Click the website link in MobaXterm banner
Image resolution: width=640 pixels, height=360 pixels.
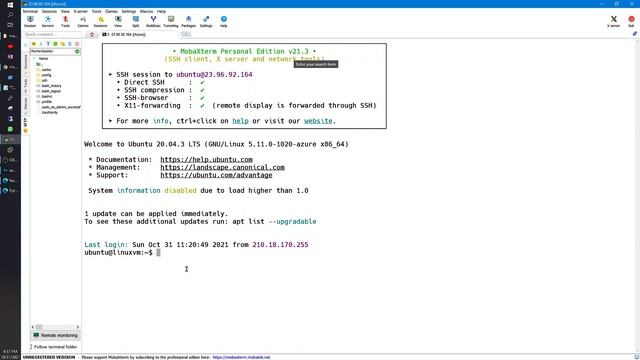pyautogui.click(x=318, y=121)
